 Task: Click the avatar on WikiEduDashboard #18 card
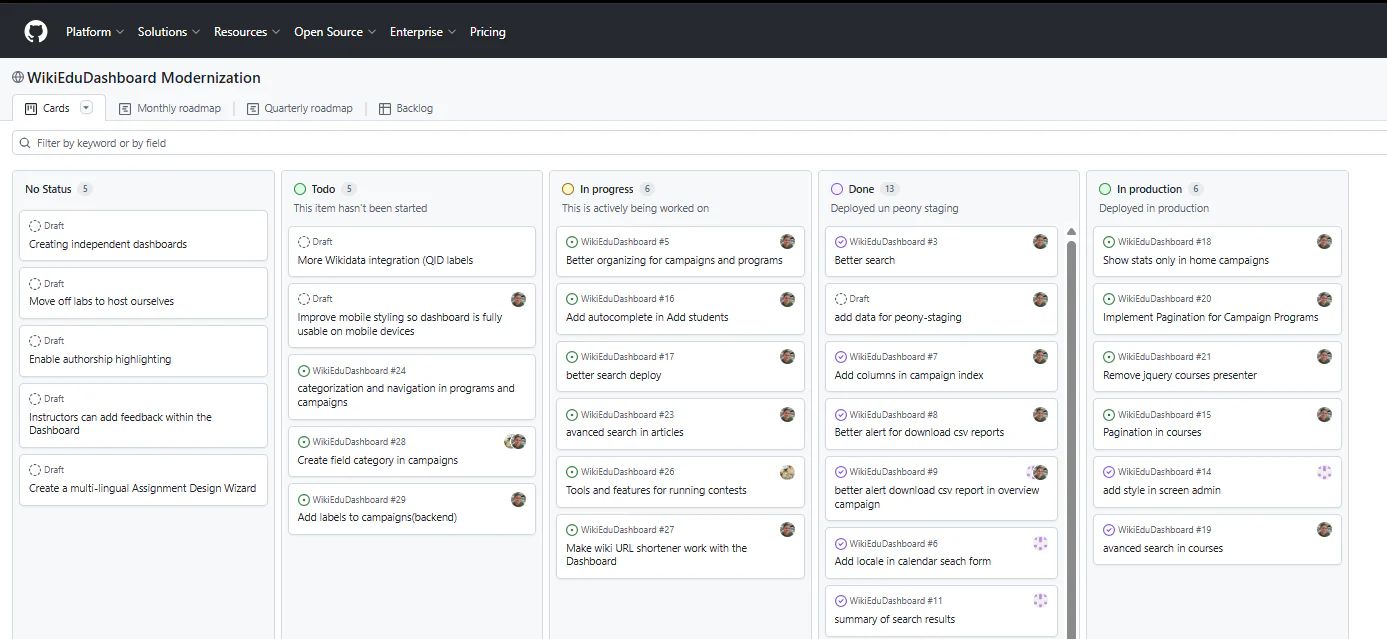pyautogui.click(x=1325, y=242)
